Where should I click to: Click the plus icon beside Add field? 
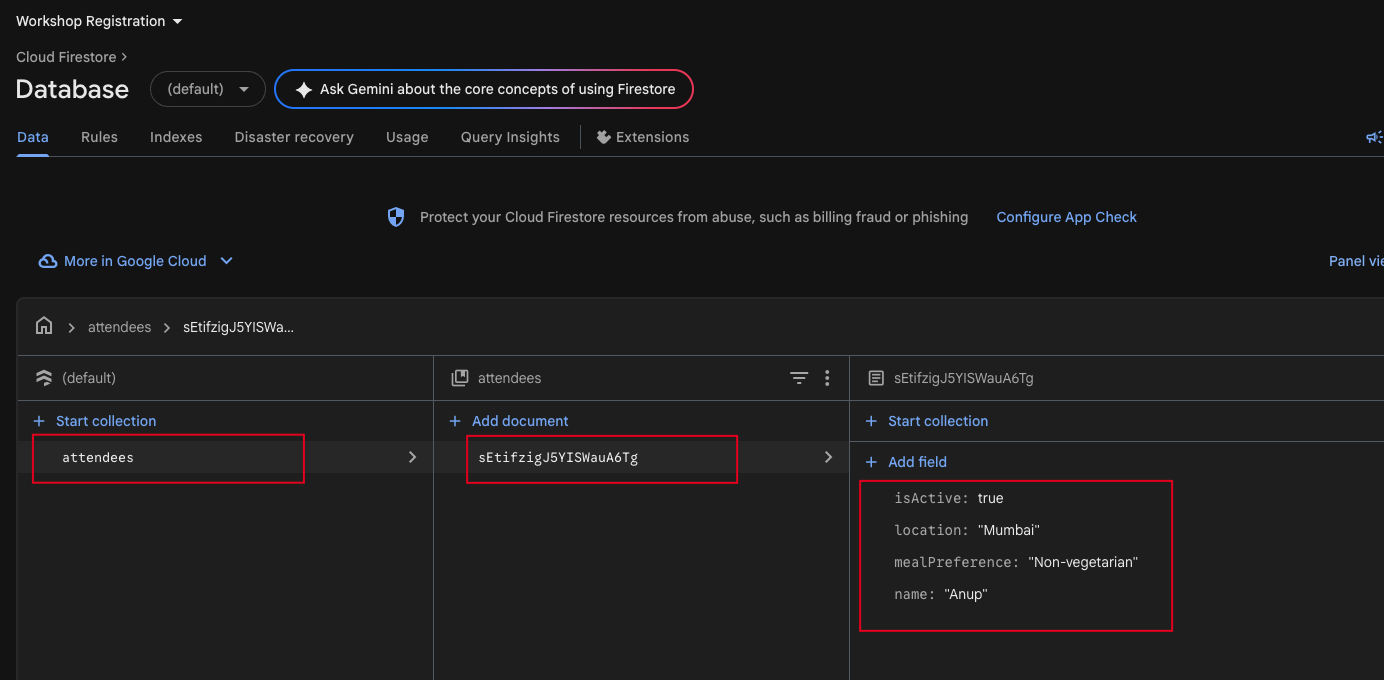871,462
